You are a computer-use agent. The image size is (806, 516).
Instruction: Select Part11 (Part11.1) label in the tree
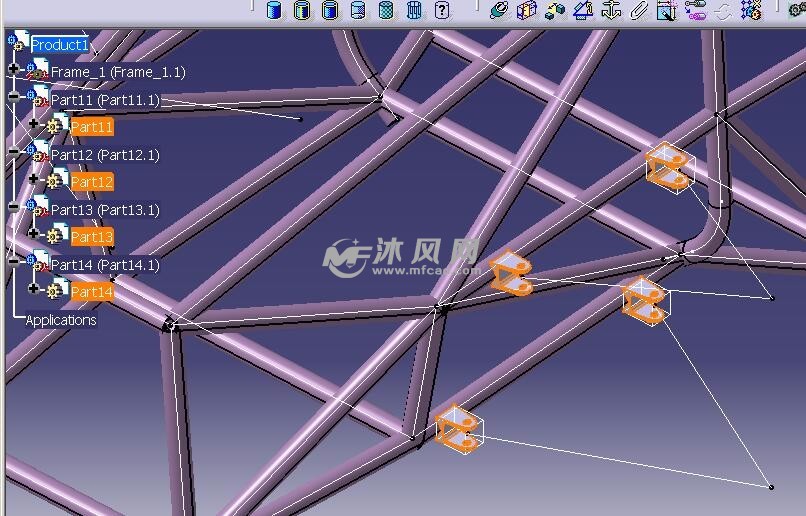106,100
